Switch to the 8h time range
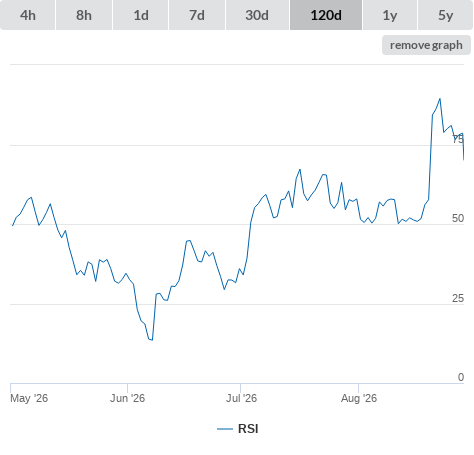The height and width of the screenshot is (455, 474). 84,15
